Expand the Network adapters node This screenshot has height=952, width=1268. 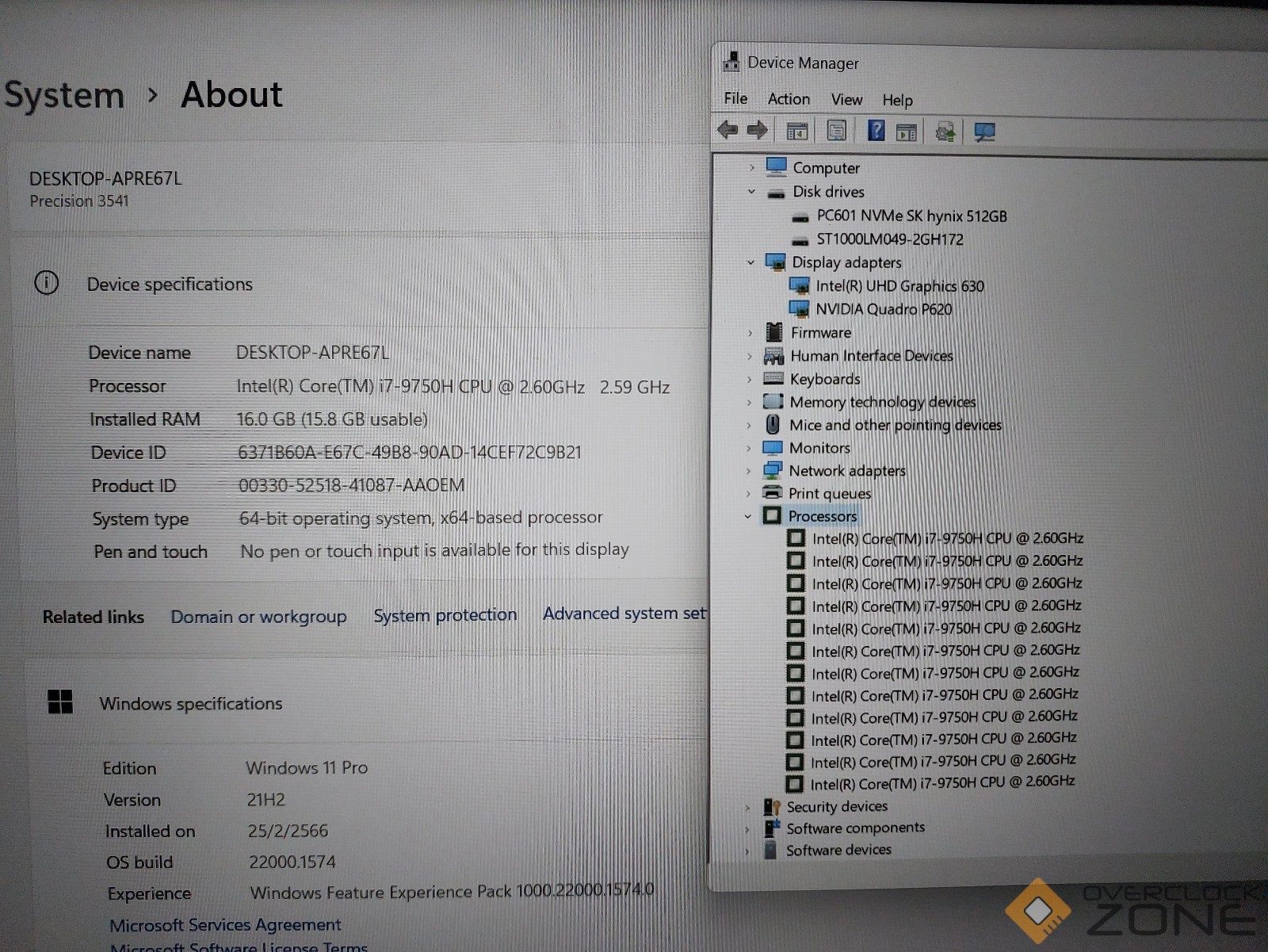[749, 471]
